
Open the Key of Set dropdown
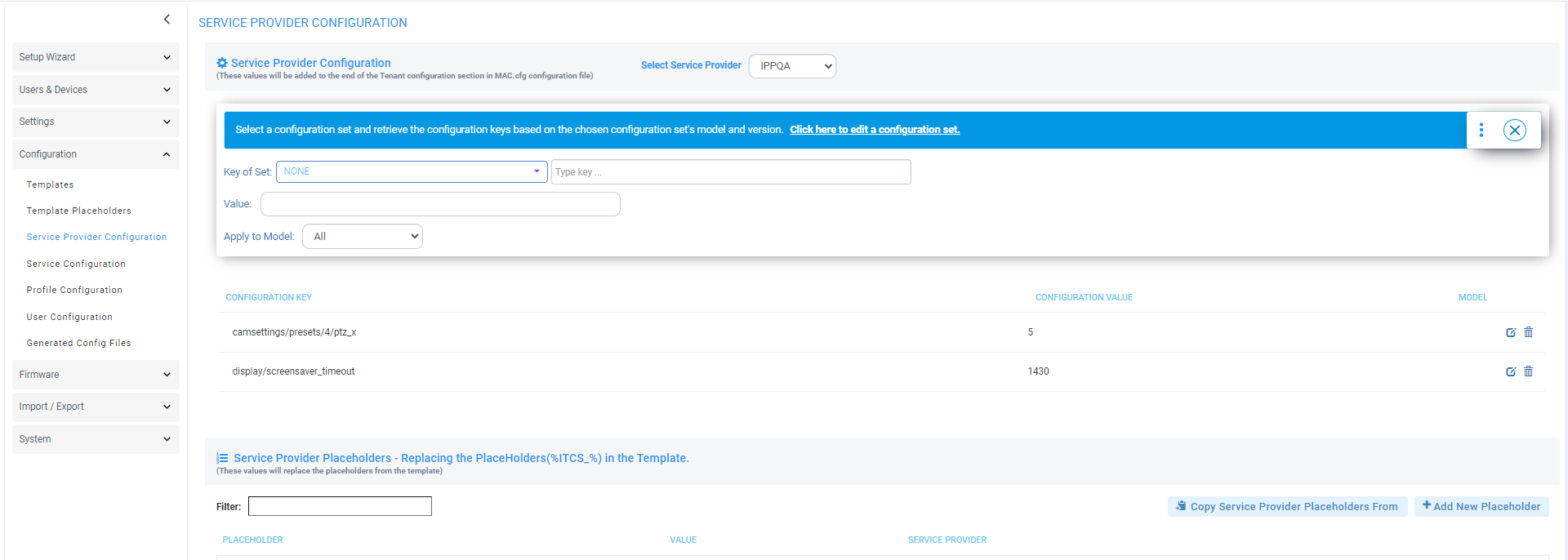point(412,171)
